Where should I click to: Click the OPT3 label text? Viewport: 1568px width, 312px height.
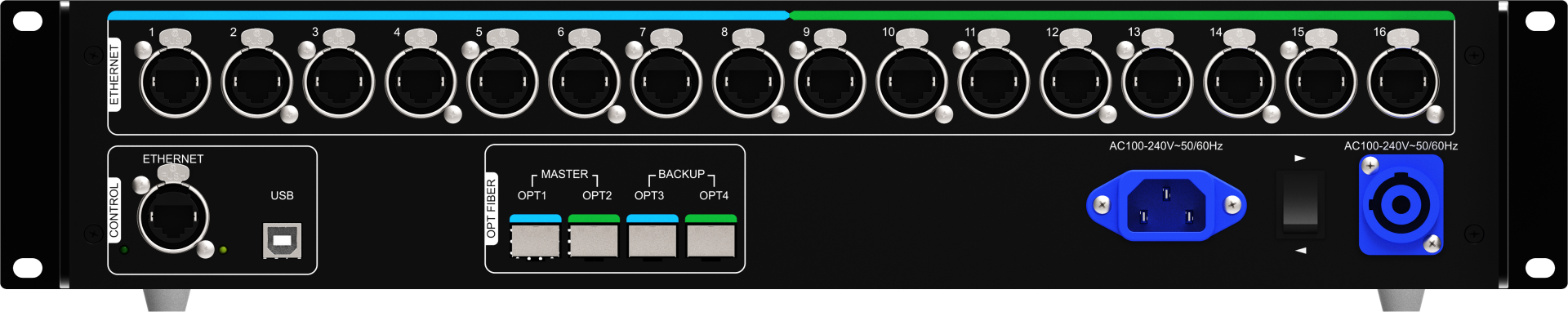649,195
